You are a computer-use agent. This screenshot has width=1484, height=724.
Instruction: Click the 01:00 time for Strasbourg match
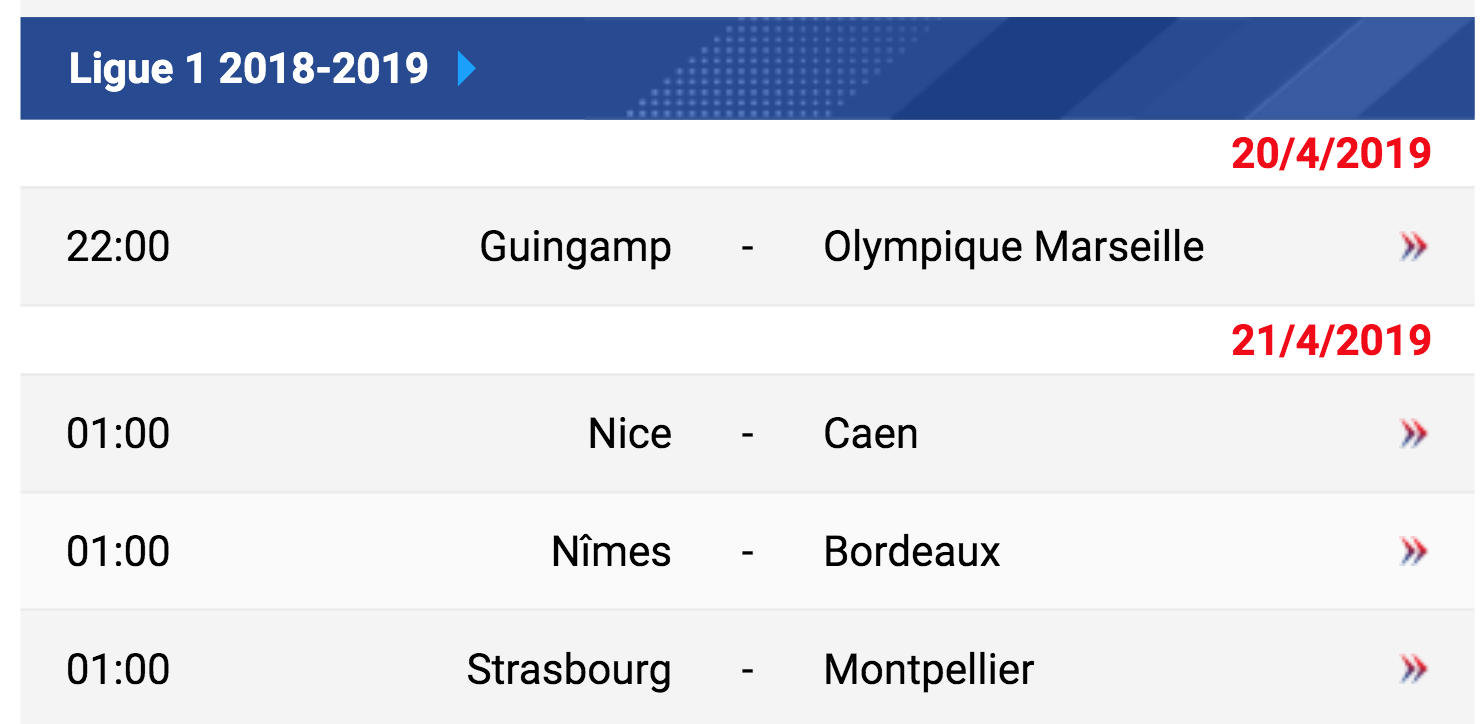(x=118, y=669)
